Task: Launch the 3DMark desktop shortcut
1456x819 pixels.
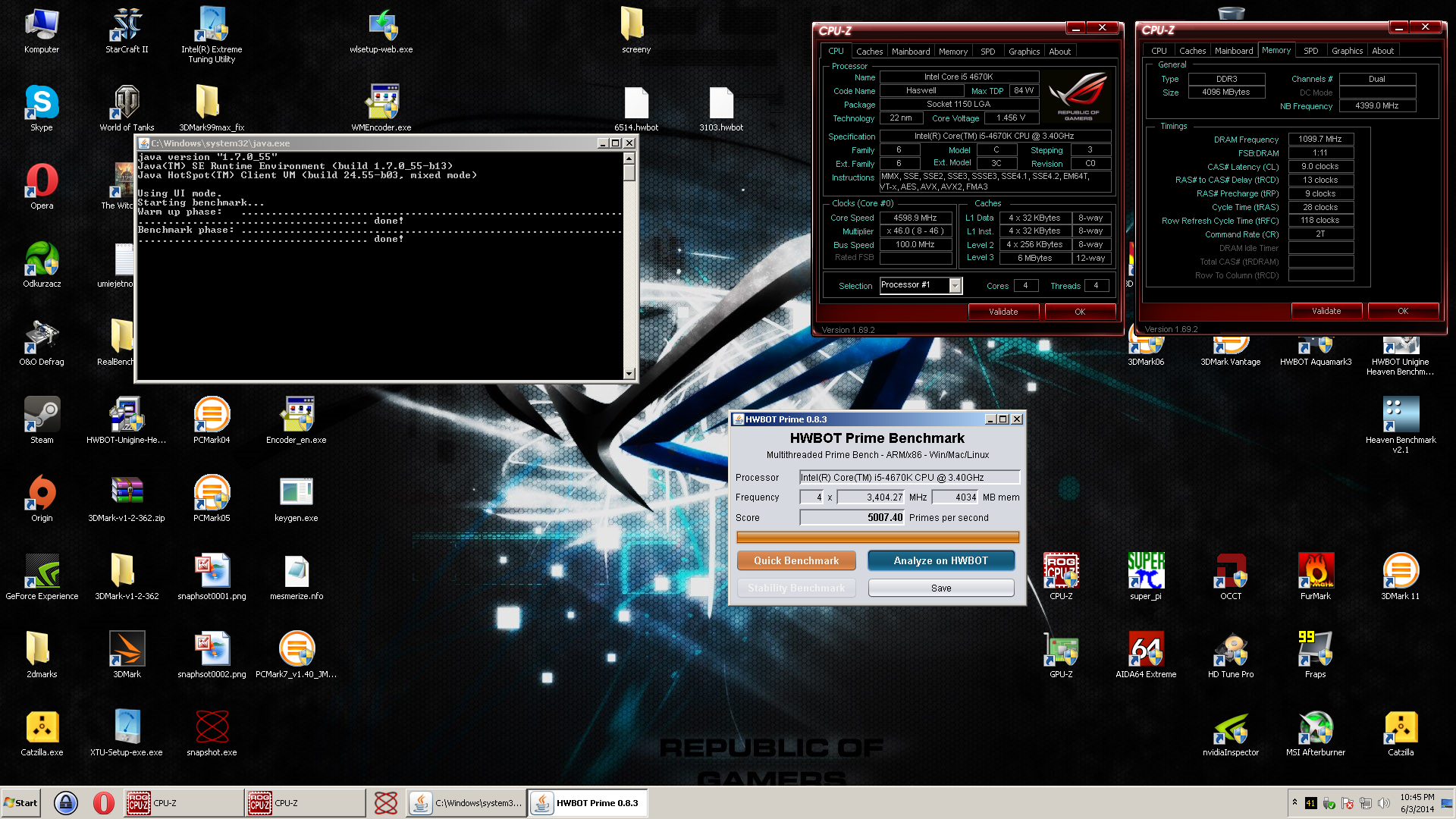Action: coord(127,655)
